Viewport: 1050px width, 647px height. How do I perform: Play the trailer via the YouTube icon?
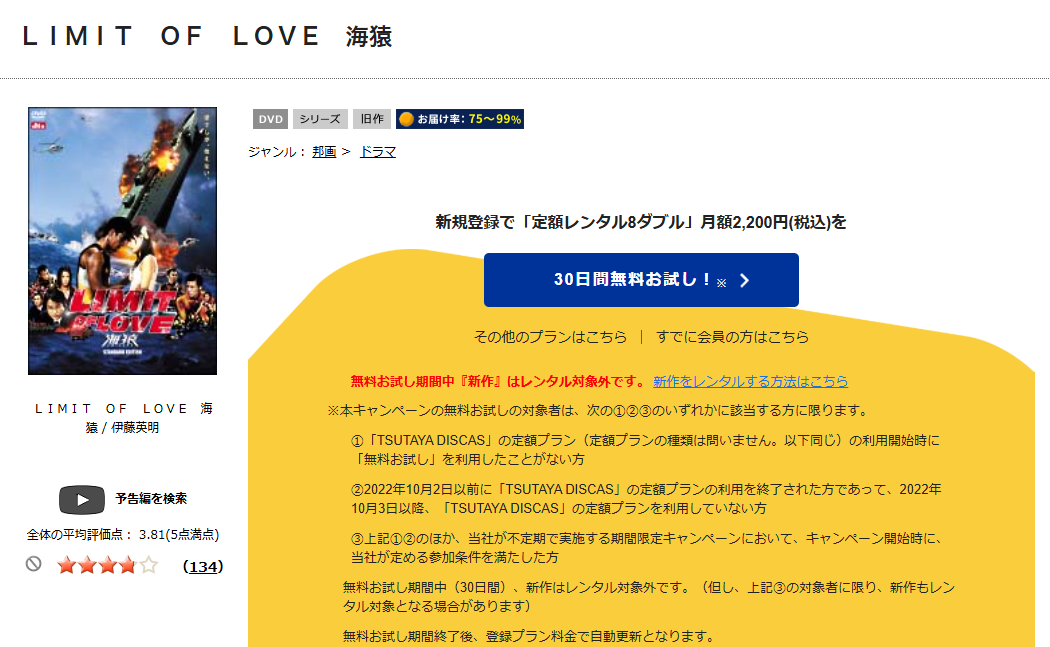pos(81,499)
